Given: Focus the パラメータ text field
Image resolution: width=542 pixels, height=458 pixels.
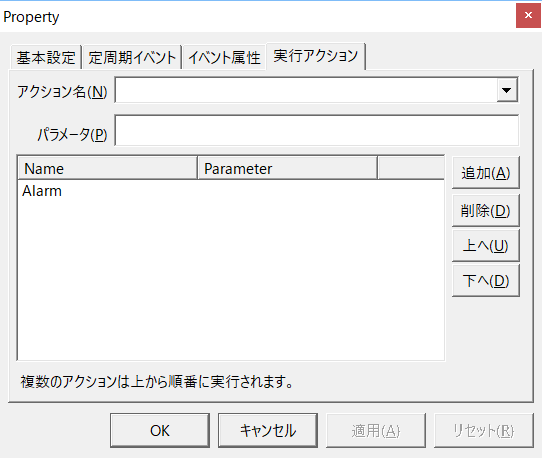Looking at the screenshot, I should [x=317, y=130].
